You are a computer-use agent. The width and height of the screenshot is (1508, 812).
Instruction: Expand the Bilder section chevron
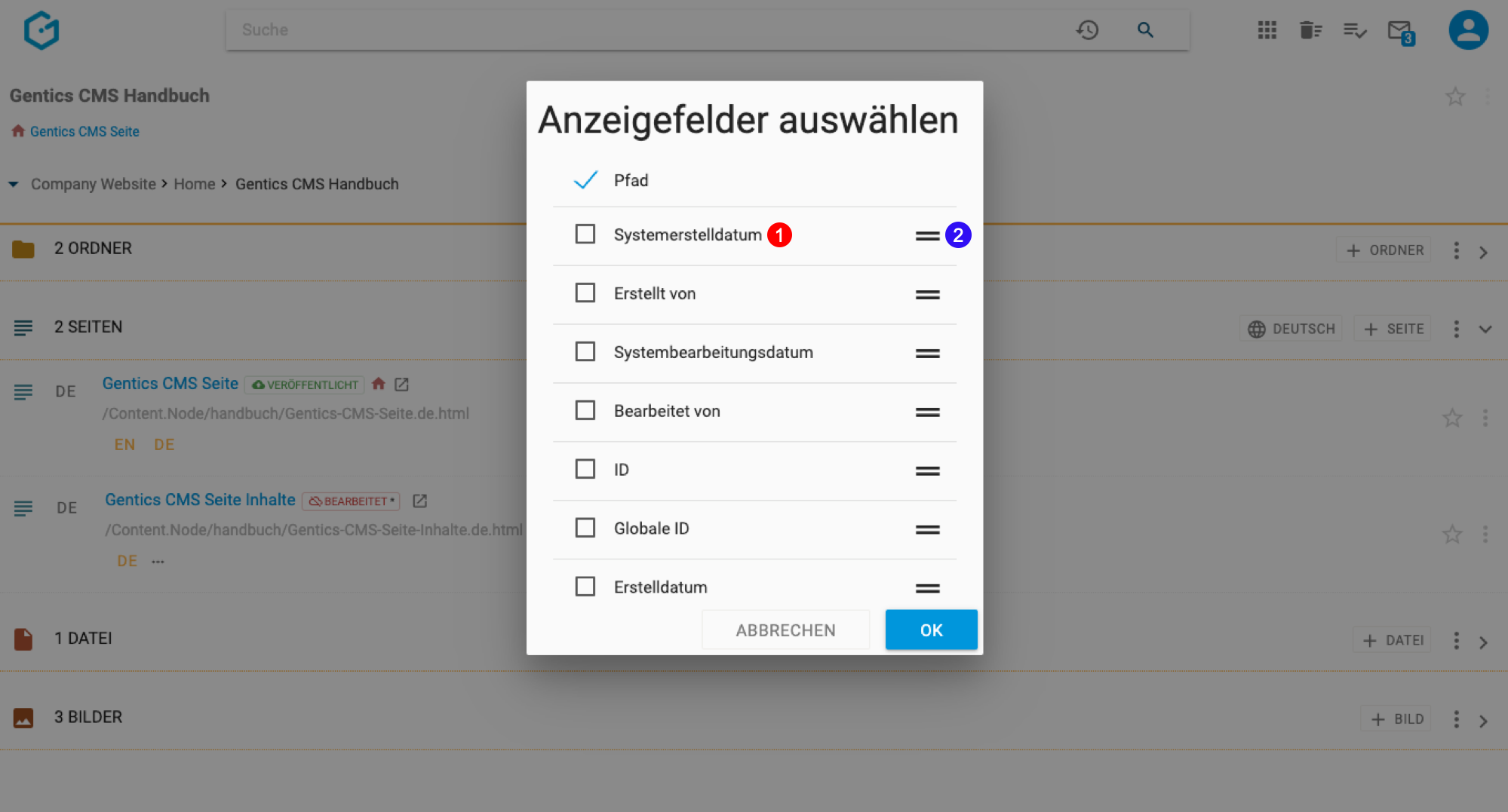click(x=1484, y=722)
